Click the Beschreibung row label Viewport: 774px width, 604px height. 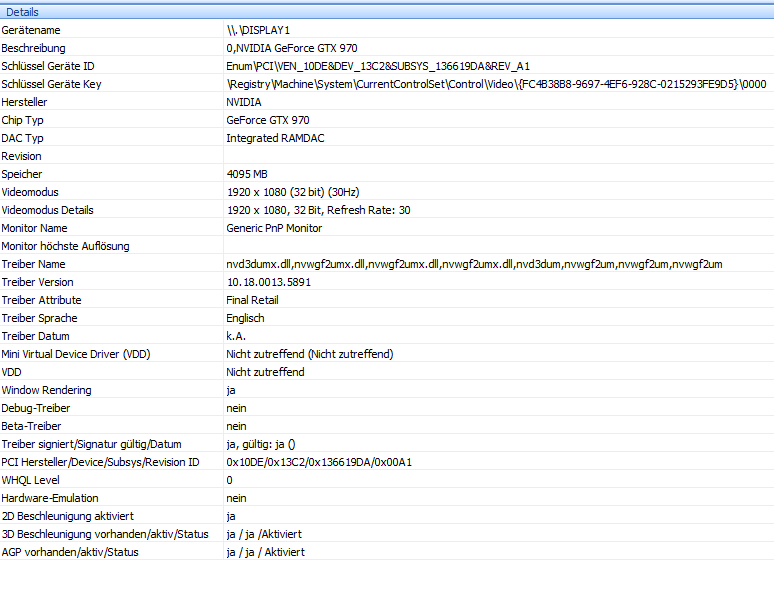coord(33,48)
